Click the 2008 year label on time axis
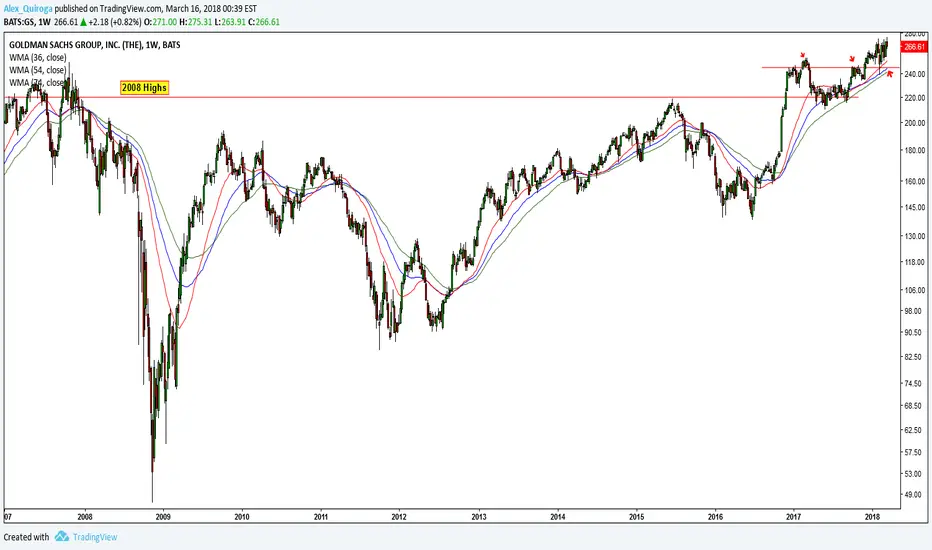 pyautogui.click(x=84, y=517)
